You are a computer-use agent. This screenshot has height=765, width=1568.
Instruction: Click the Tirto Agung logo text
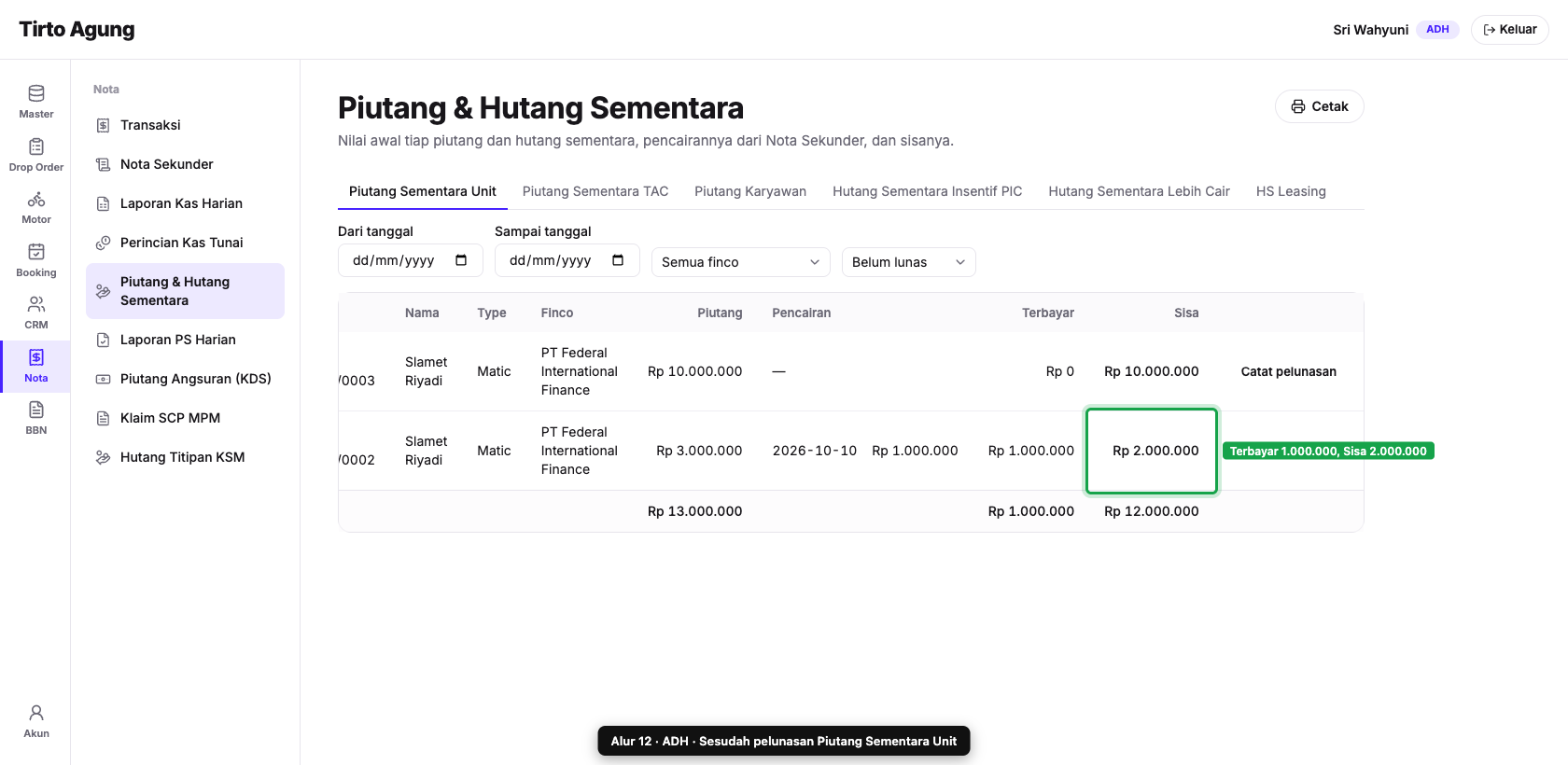point(77,29)
